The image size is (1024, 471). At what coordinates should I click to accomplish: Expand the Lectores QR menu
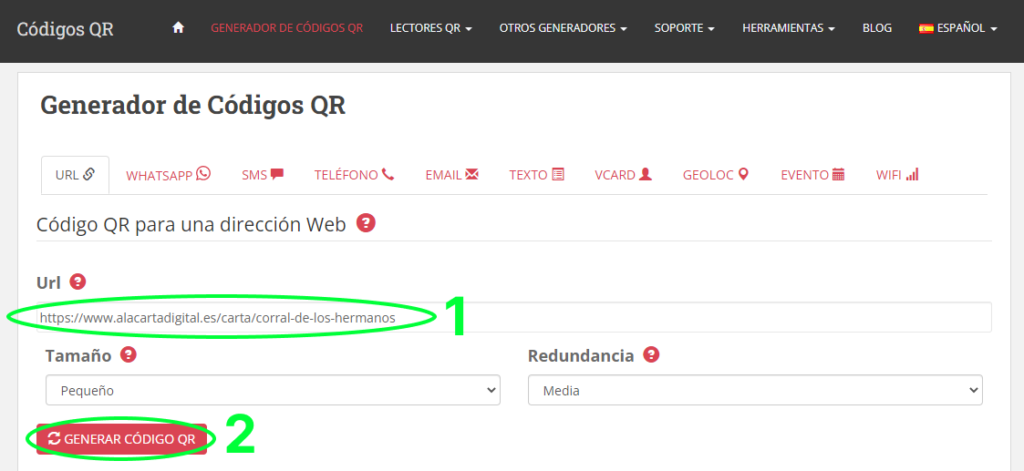click(431, 28)
